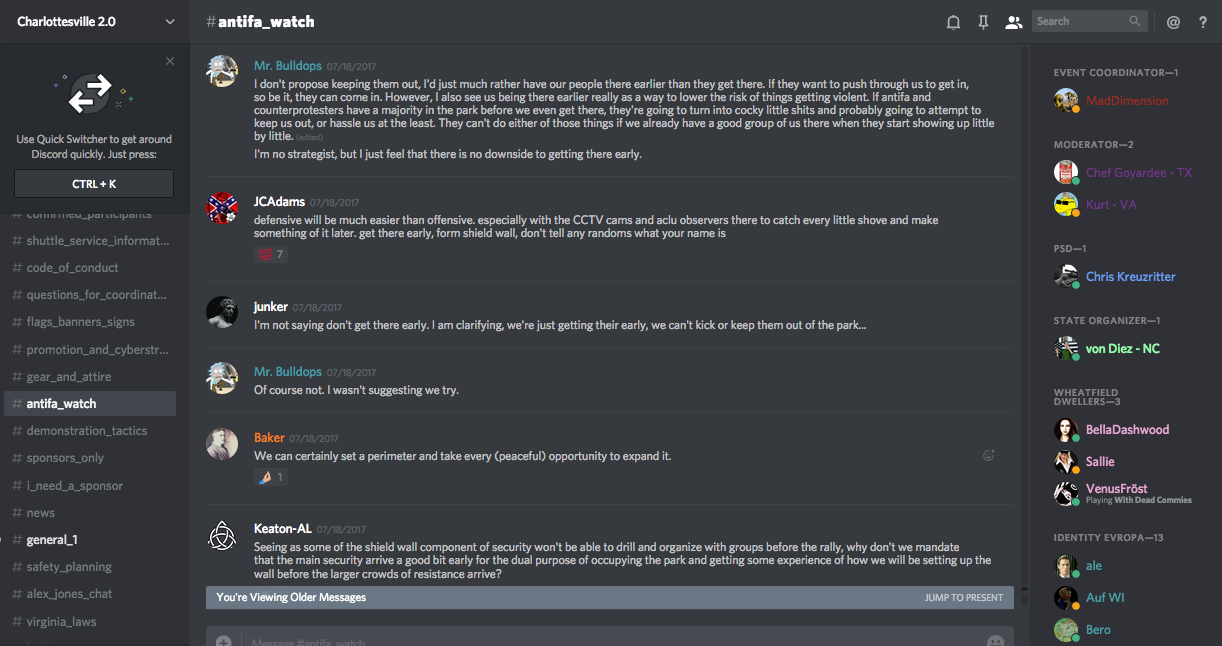This screenshot has height=646, width=1222.
Task: Switch to the general_1 channel
Action: pos(52,540)
